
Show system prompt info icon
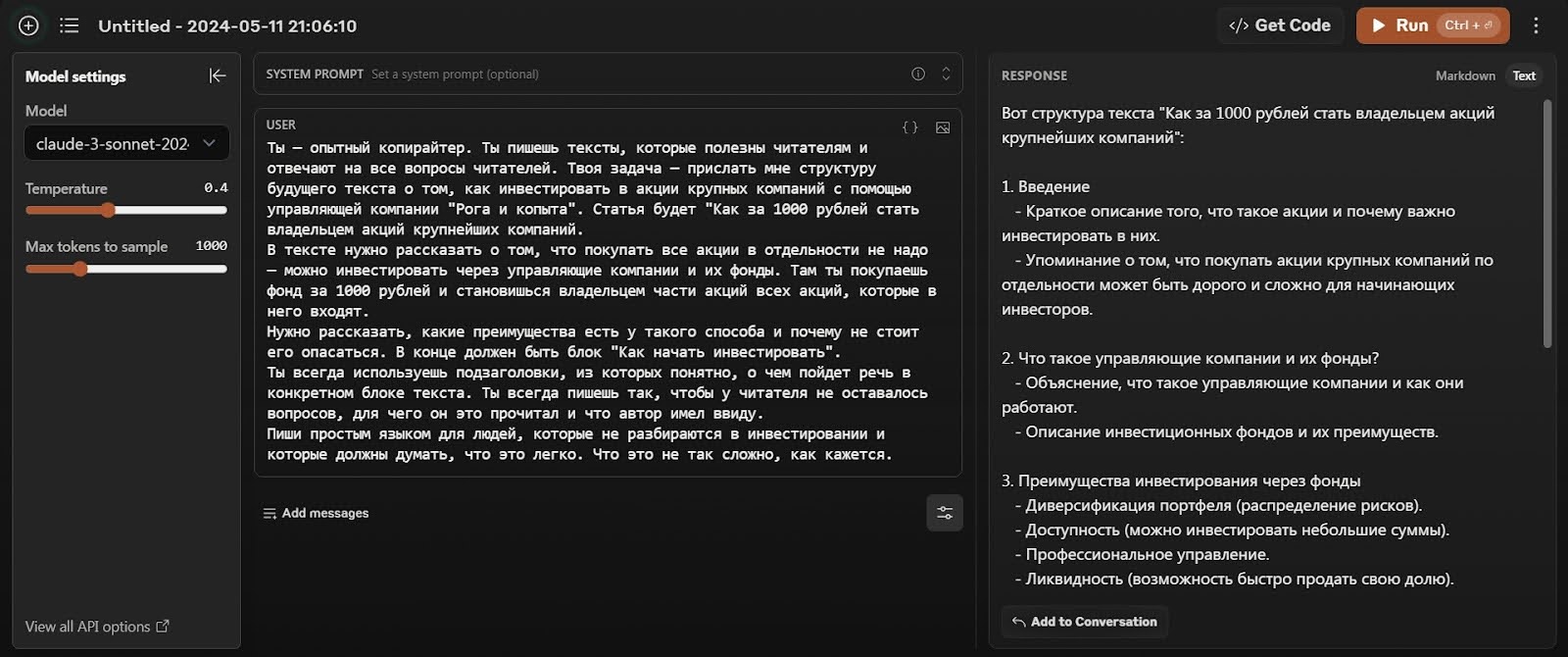[918, 74]
